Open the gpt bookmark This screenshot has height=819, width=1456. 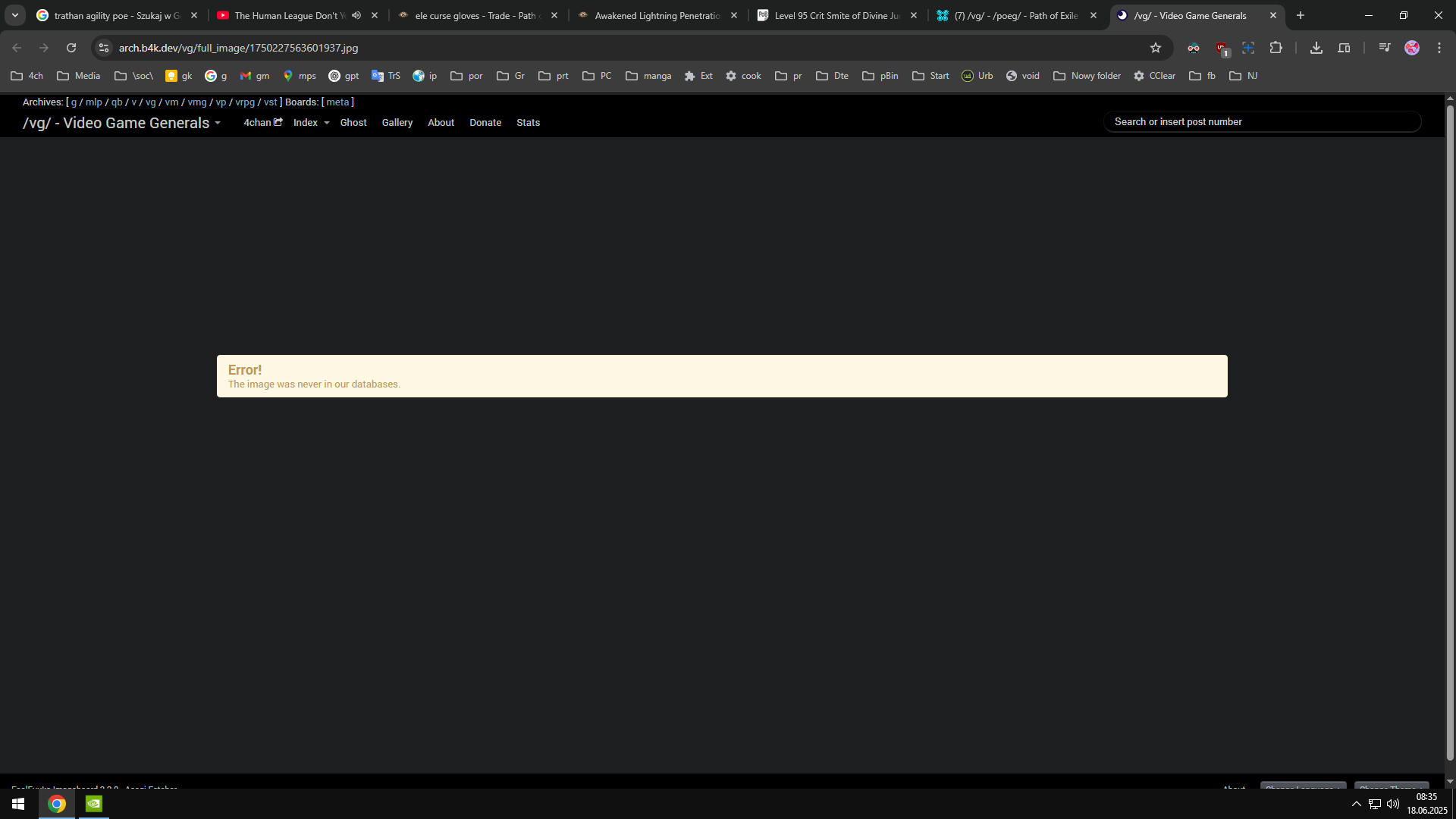[344, 76]
